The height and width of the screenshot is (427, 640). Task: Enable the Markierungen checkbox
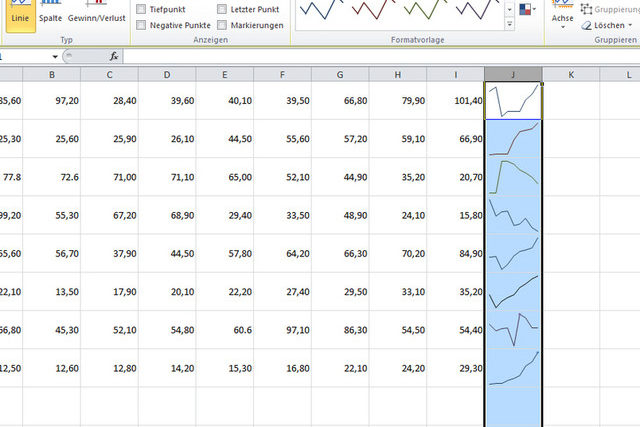222,23
